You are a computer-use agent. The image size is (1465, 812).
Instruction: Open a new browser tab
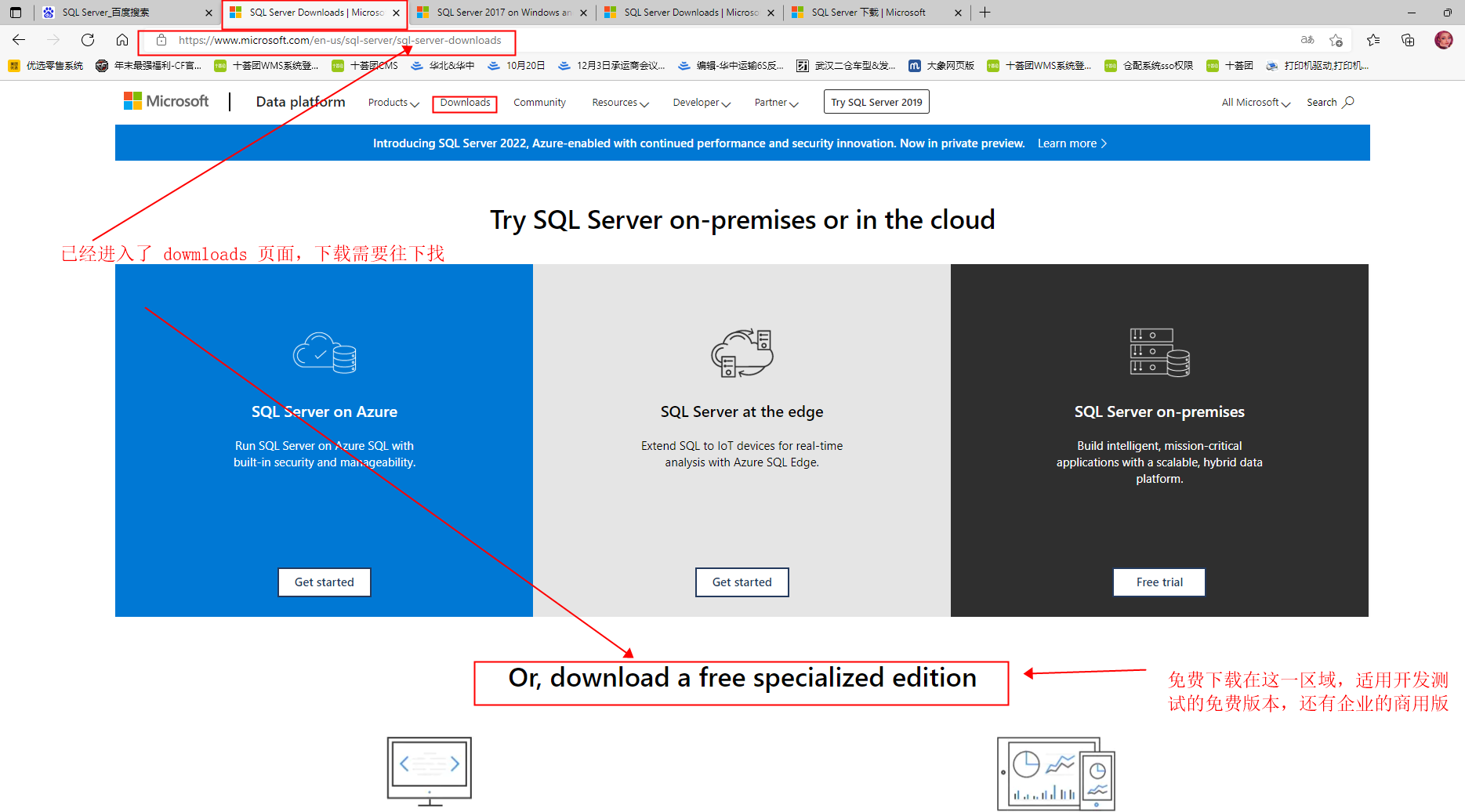coord(985,13)
